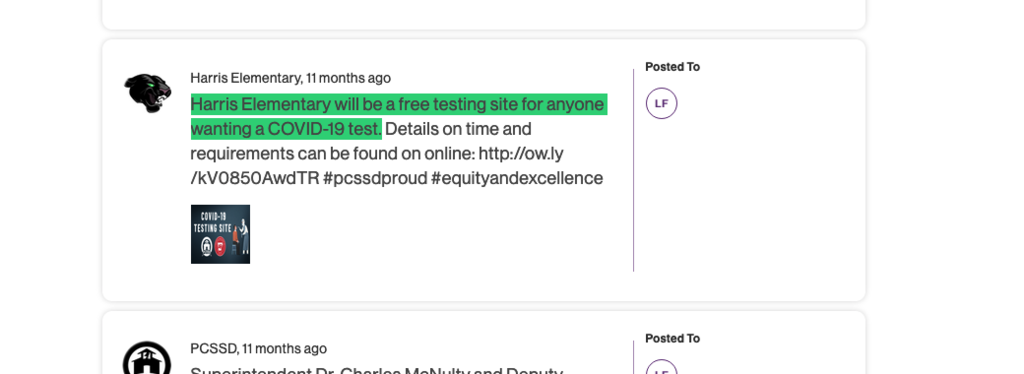This screenshot has width=1024, height=374.
Task: Select the LF badge in PCSSD post
Action: [x=662, y=367]
